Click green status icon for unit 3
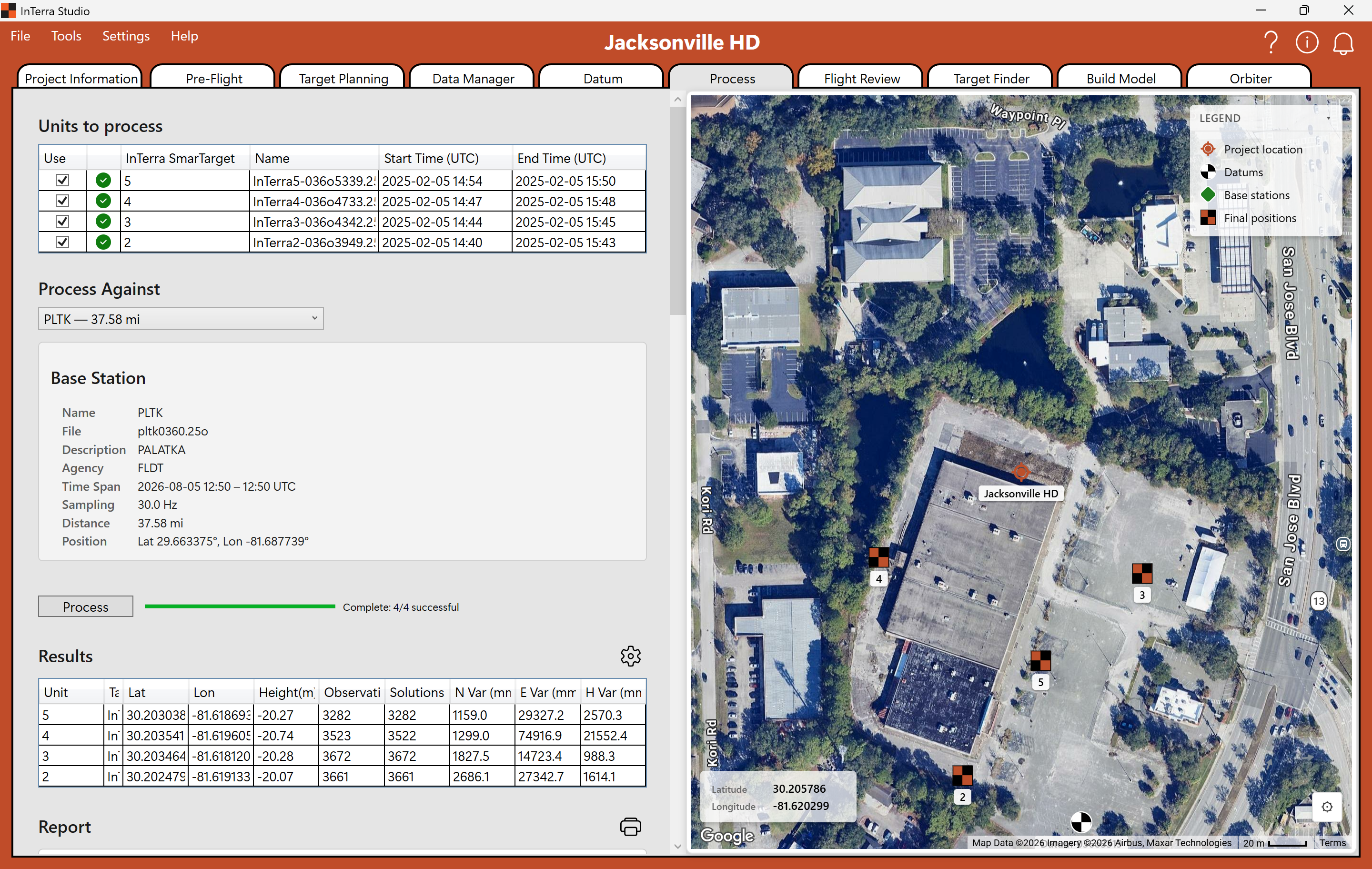Viewport: 1372px width, 869px height. (103, 222)
